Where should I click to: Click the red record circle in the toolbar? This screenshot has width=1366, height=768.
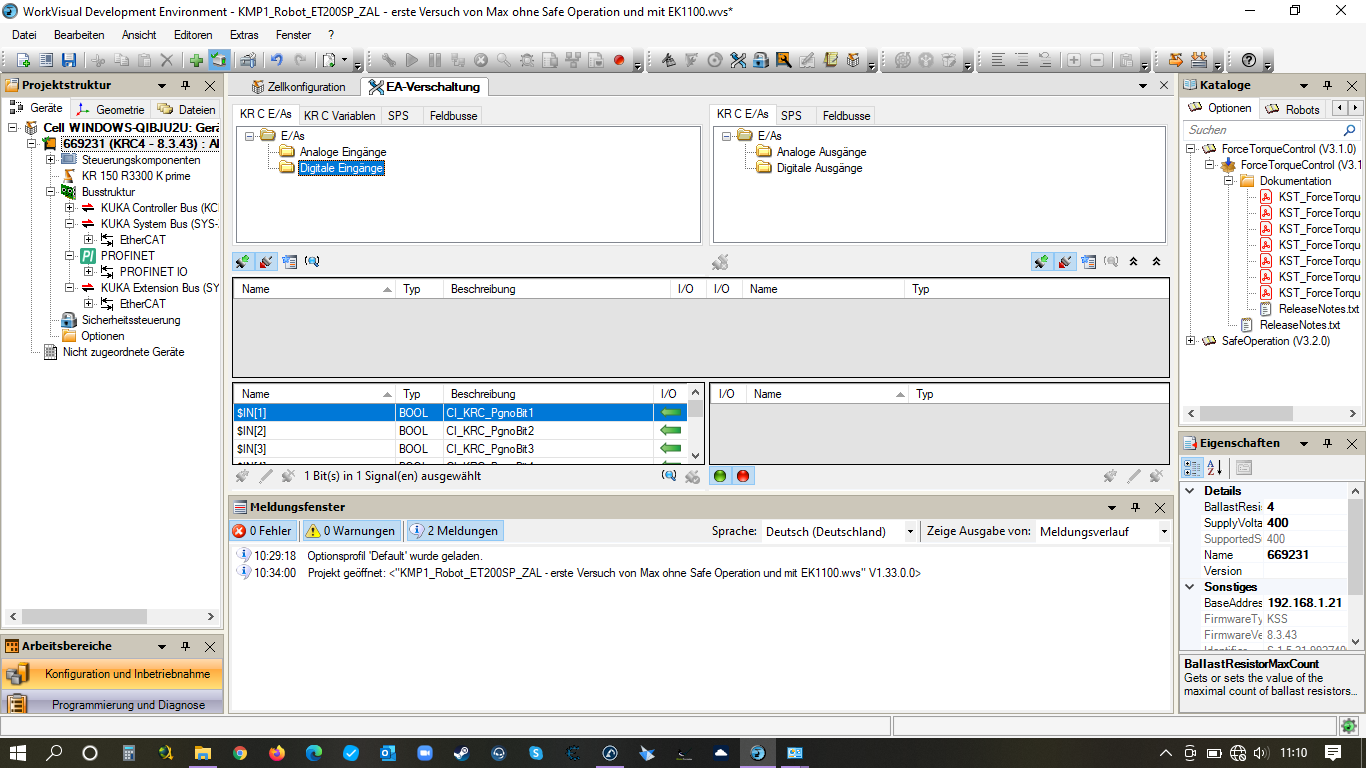[x=619, y=60]
